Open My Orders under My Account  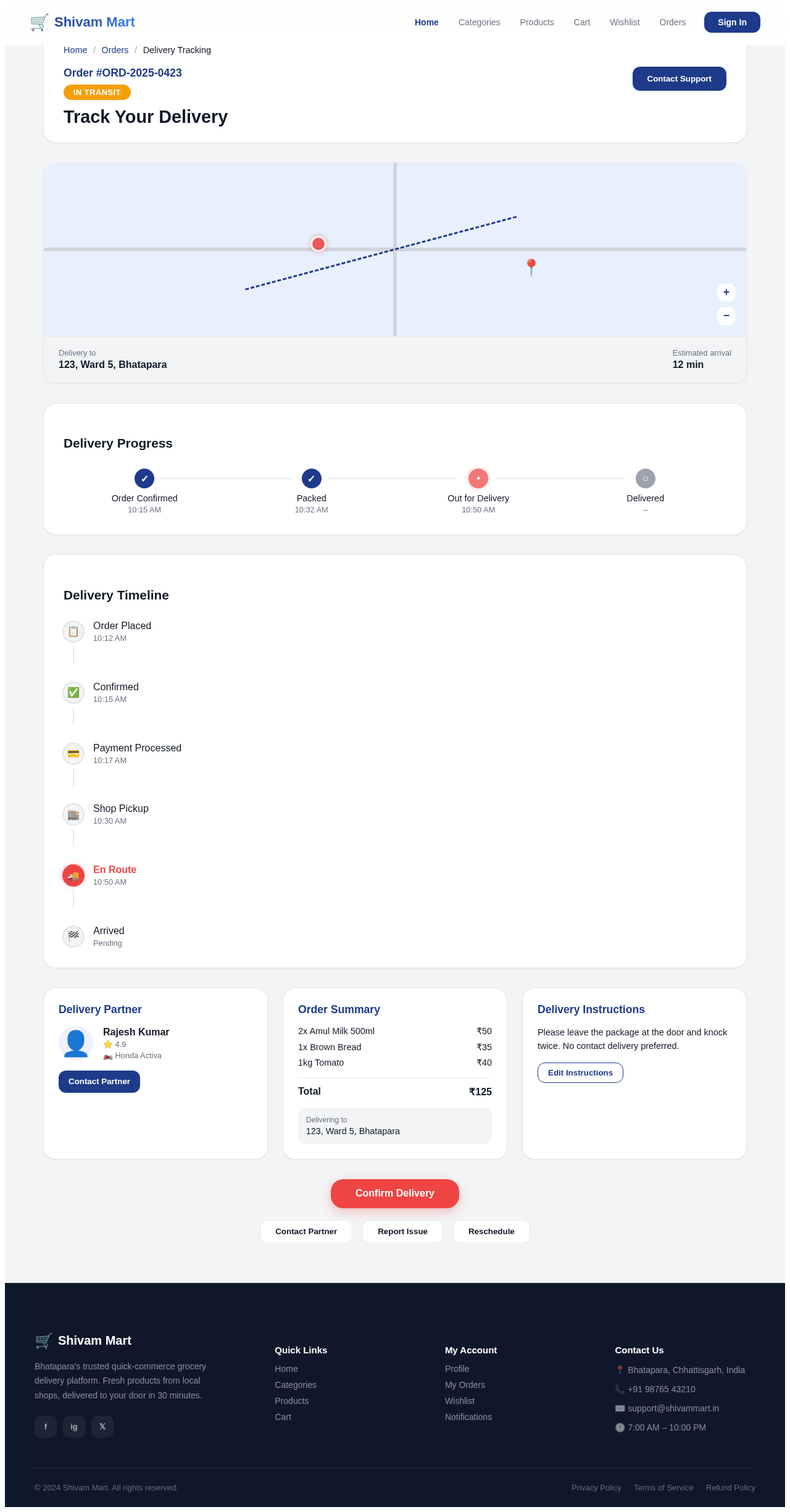[x=465, y=1385]
